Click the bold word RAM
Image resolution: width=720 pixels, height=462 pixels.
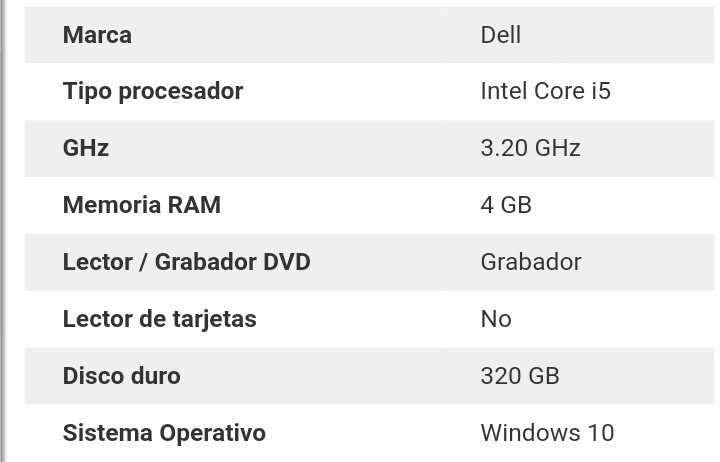click(x=194, y=205)
